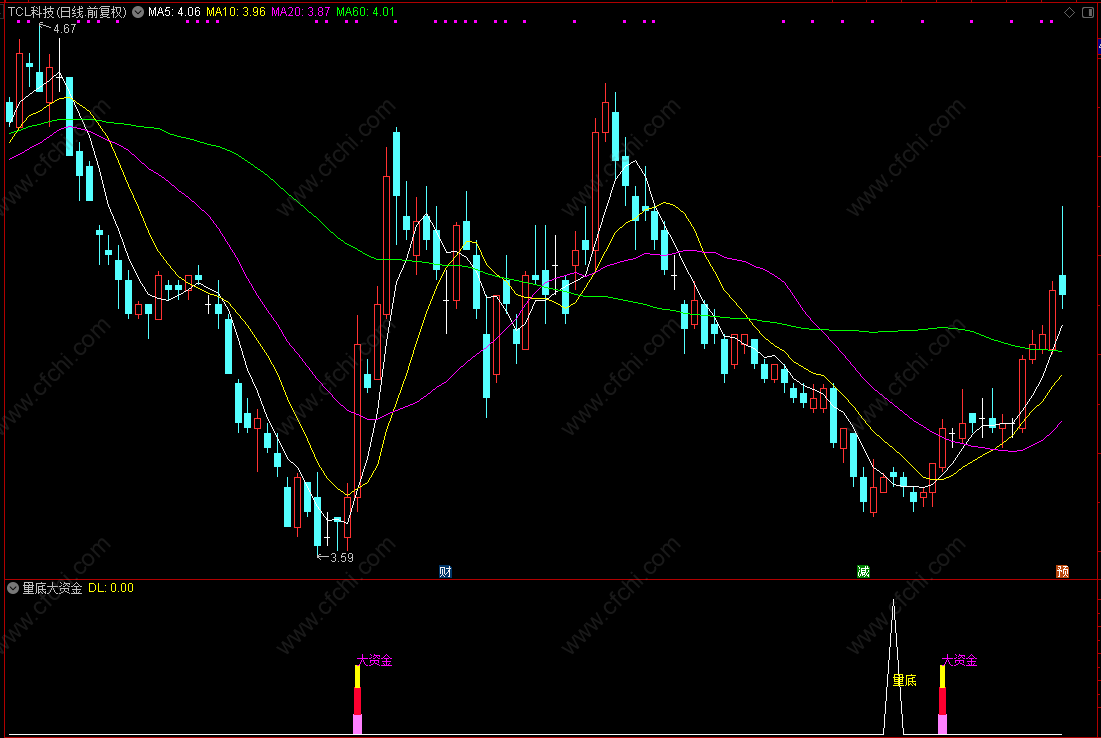Viewport: 1101px width, 738px height.
Task: Click the diamond icon at top right
Action: (1069, 13)
